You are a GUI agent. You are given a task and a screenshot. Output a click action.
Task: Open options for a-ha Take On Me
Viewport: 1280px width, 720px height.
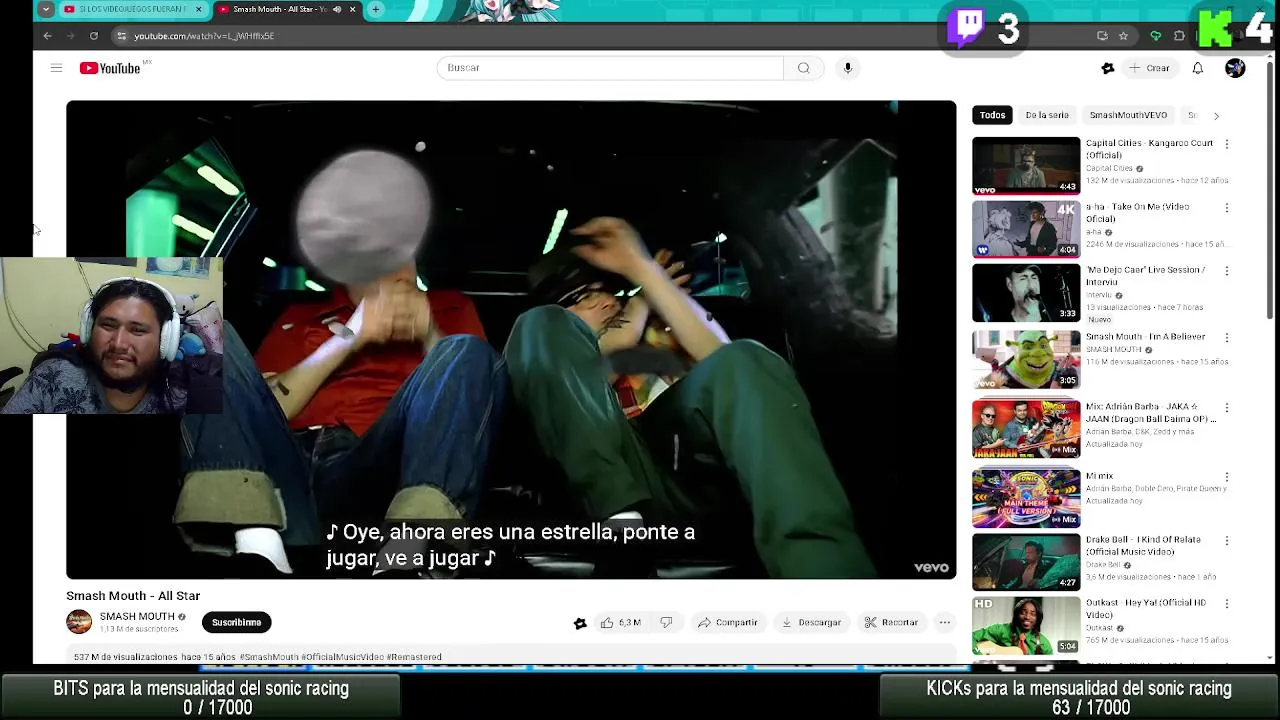1227,208
